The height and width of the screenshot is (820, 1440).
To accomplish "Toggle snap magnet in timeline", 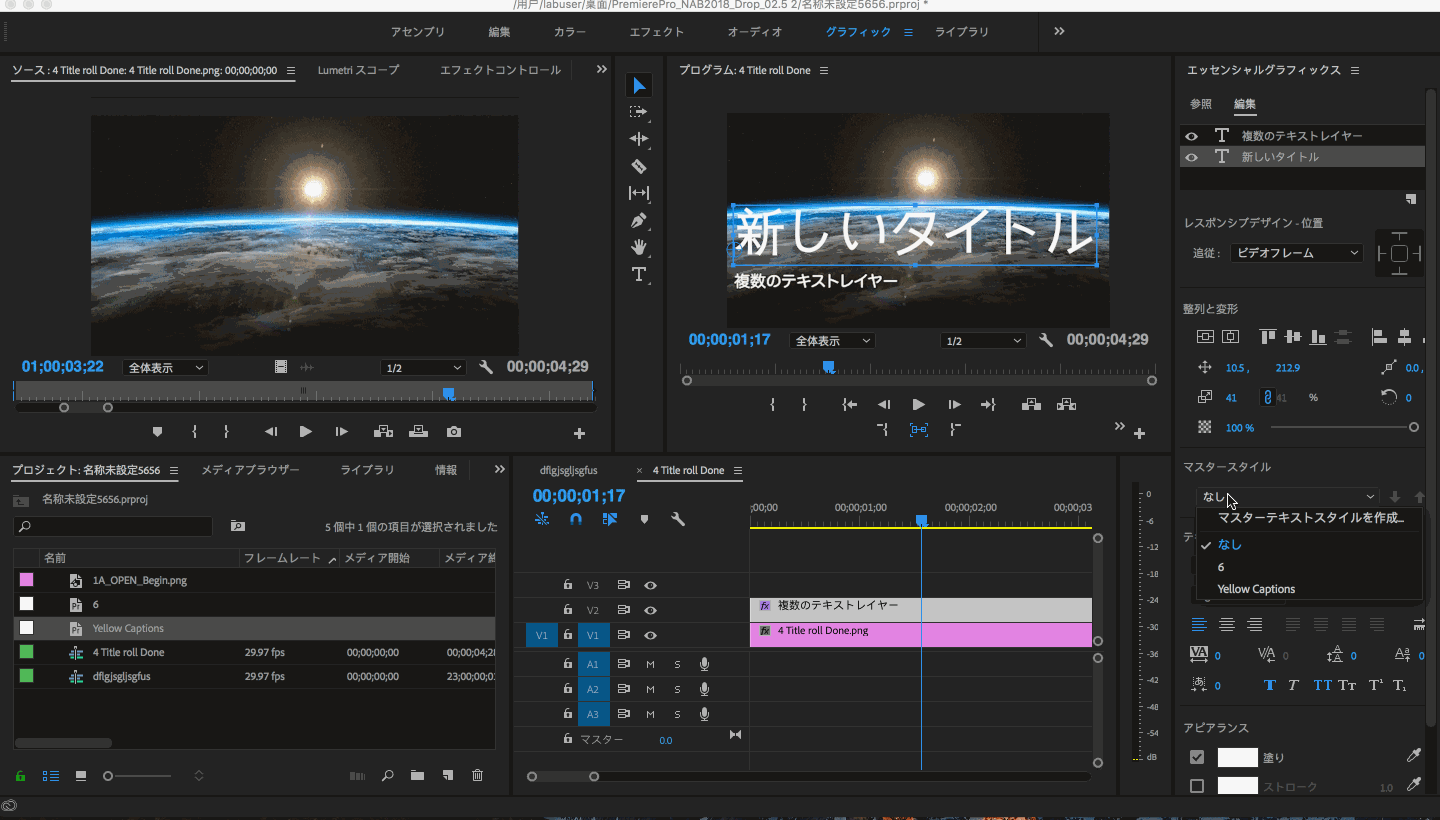I will pyautogui.click(x=576, y=519).
